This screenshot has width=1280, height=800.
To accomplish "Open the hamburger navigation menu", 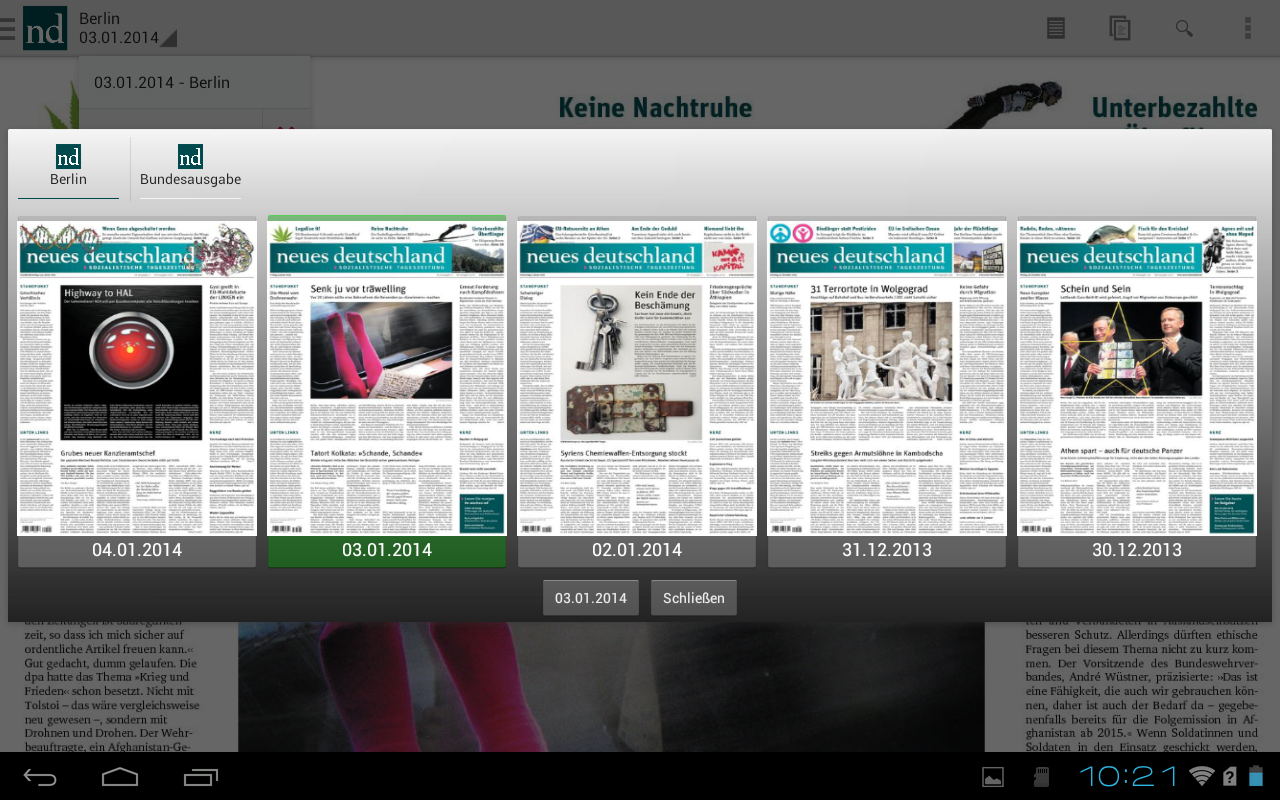I will (7, 28).
